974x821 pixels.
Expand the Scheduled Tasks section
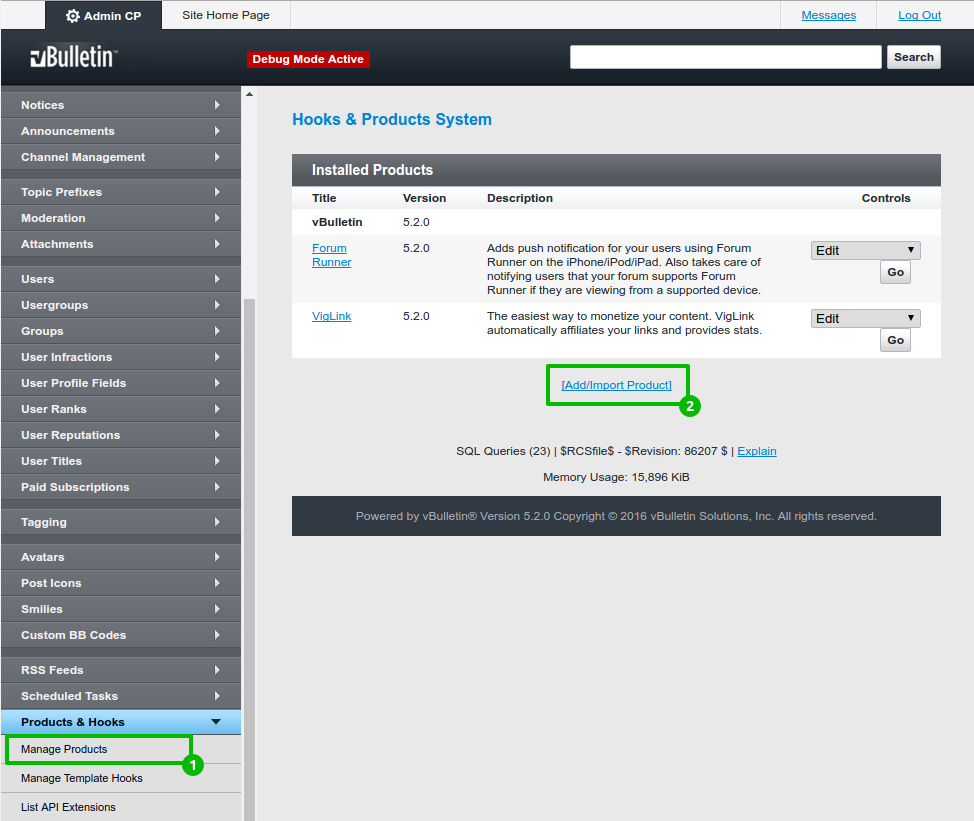[x=121, y=696]
